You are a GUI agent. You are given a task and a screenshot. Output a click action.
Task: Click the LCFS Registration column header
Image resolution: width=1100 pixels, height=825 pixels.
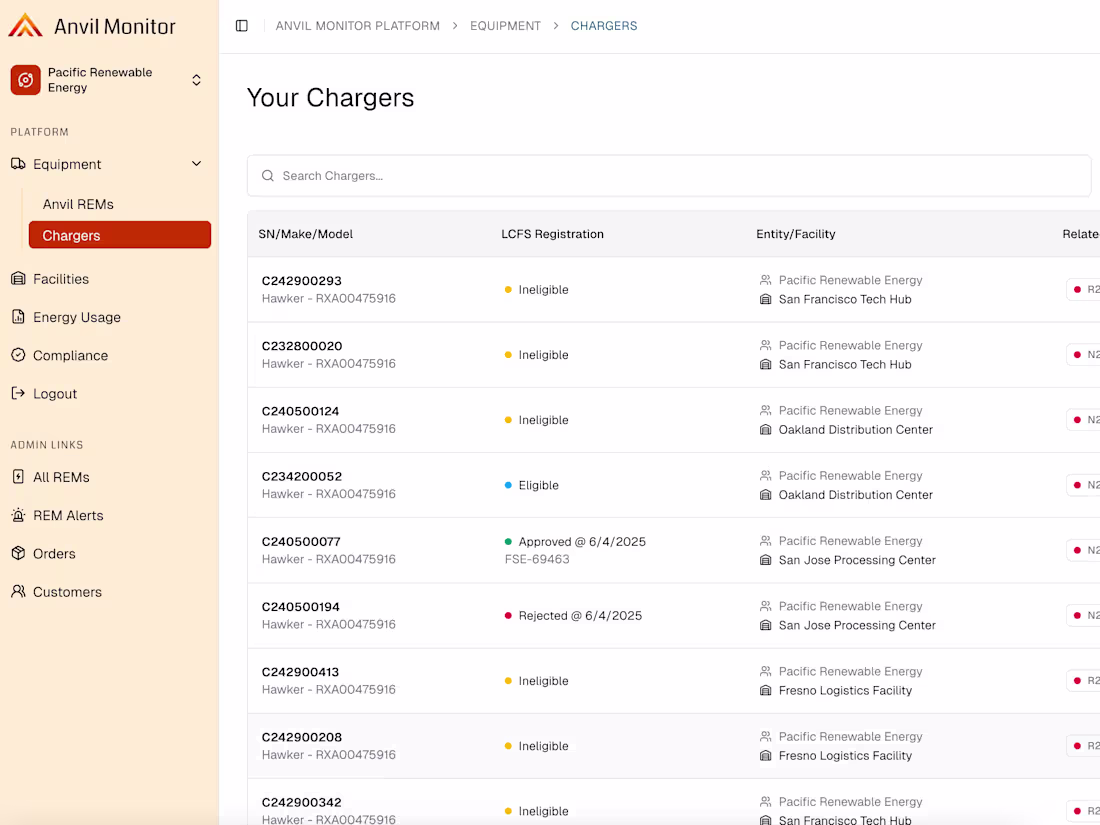pos(552,234)
